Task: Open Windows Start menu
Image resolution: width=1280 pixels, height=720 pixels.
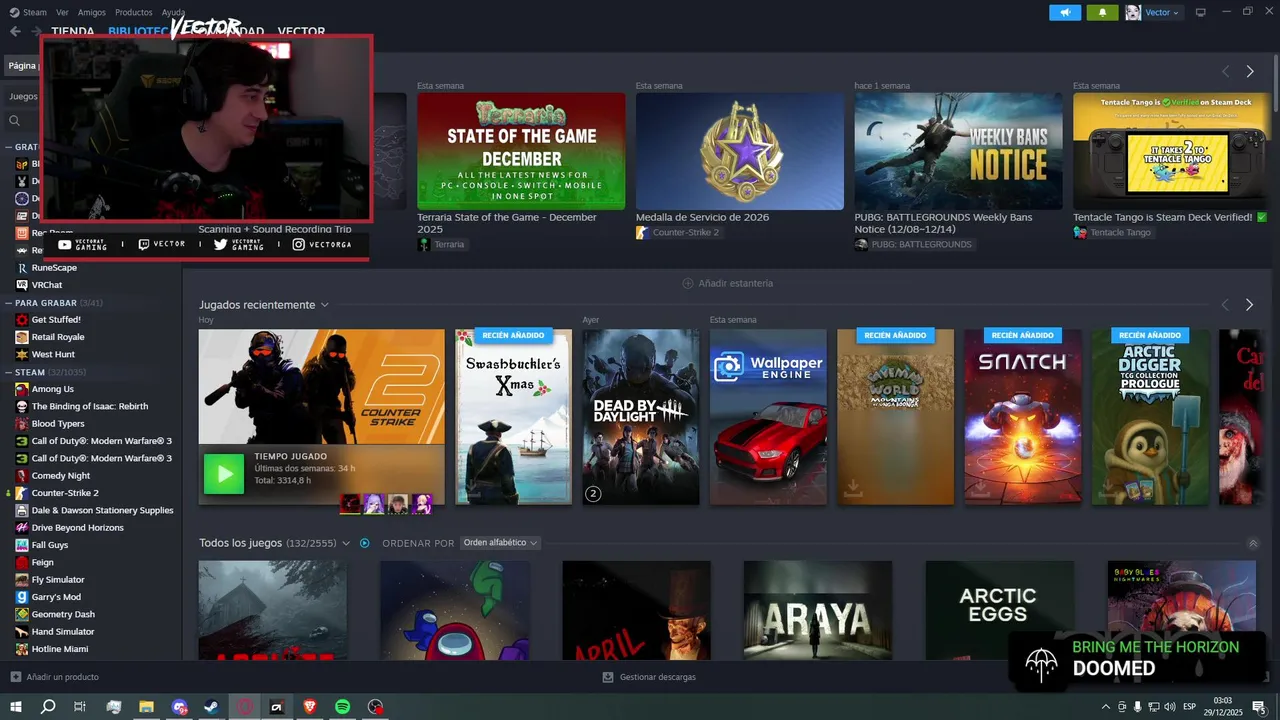Action: tap(15, 706)
